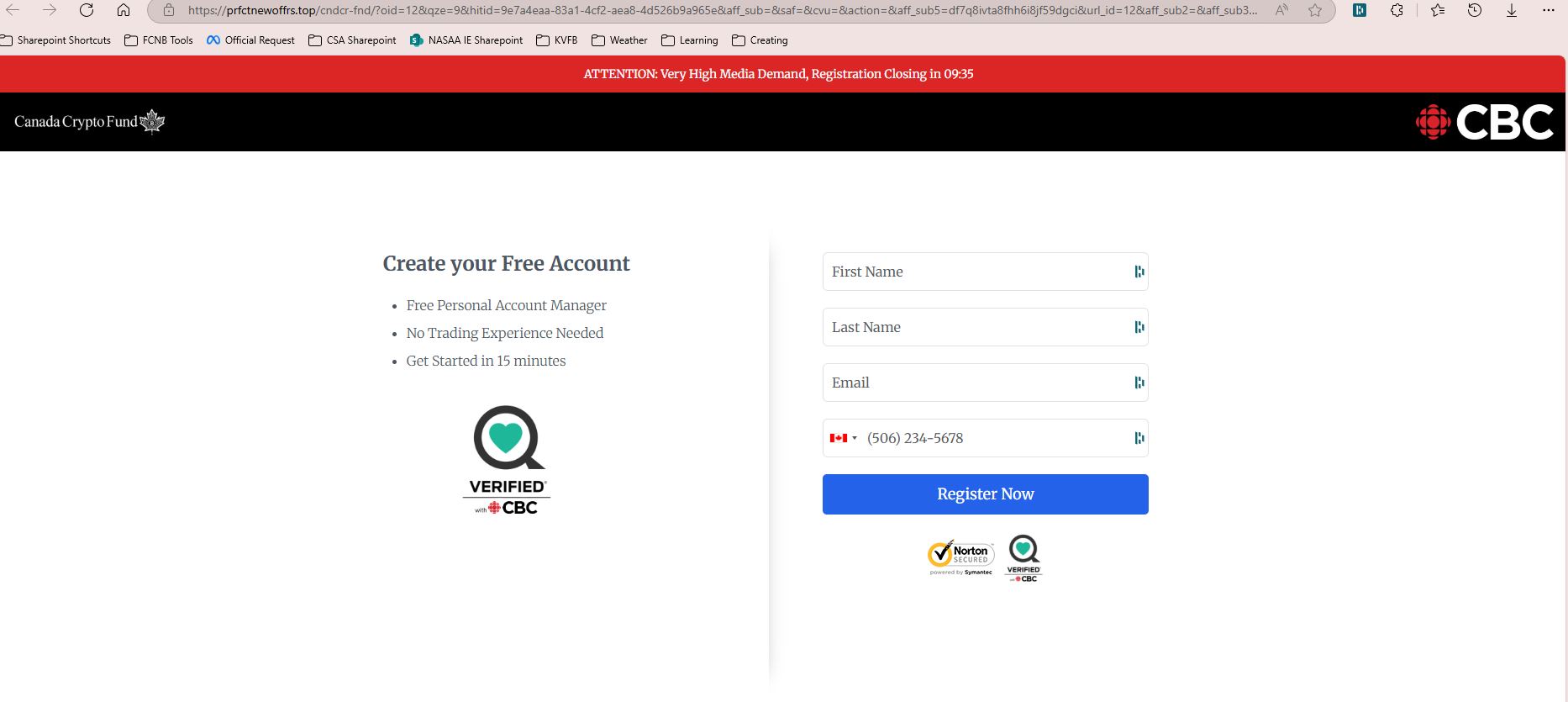1568x702 pixels.
Task: Click the Canada Crypto Fund logo
Action: (90, 122)
